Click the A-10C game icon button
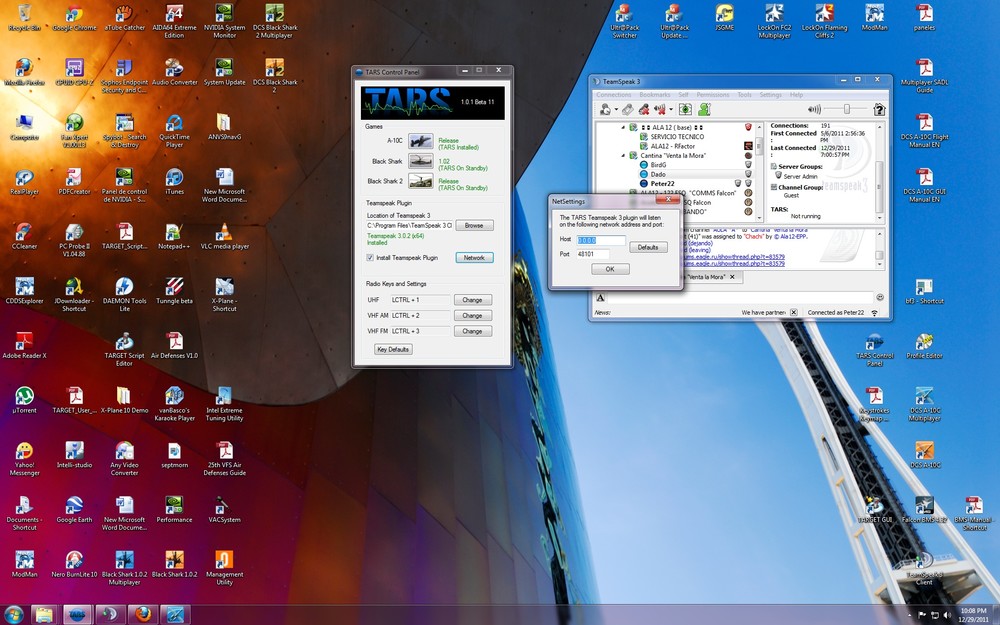1000x625 pixels. [x=420, y=142]
